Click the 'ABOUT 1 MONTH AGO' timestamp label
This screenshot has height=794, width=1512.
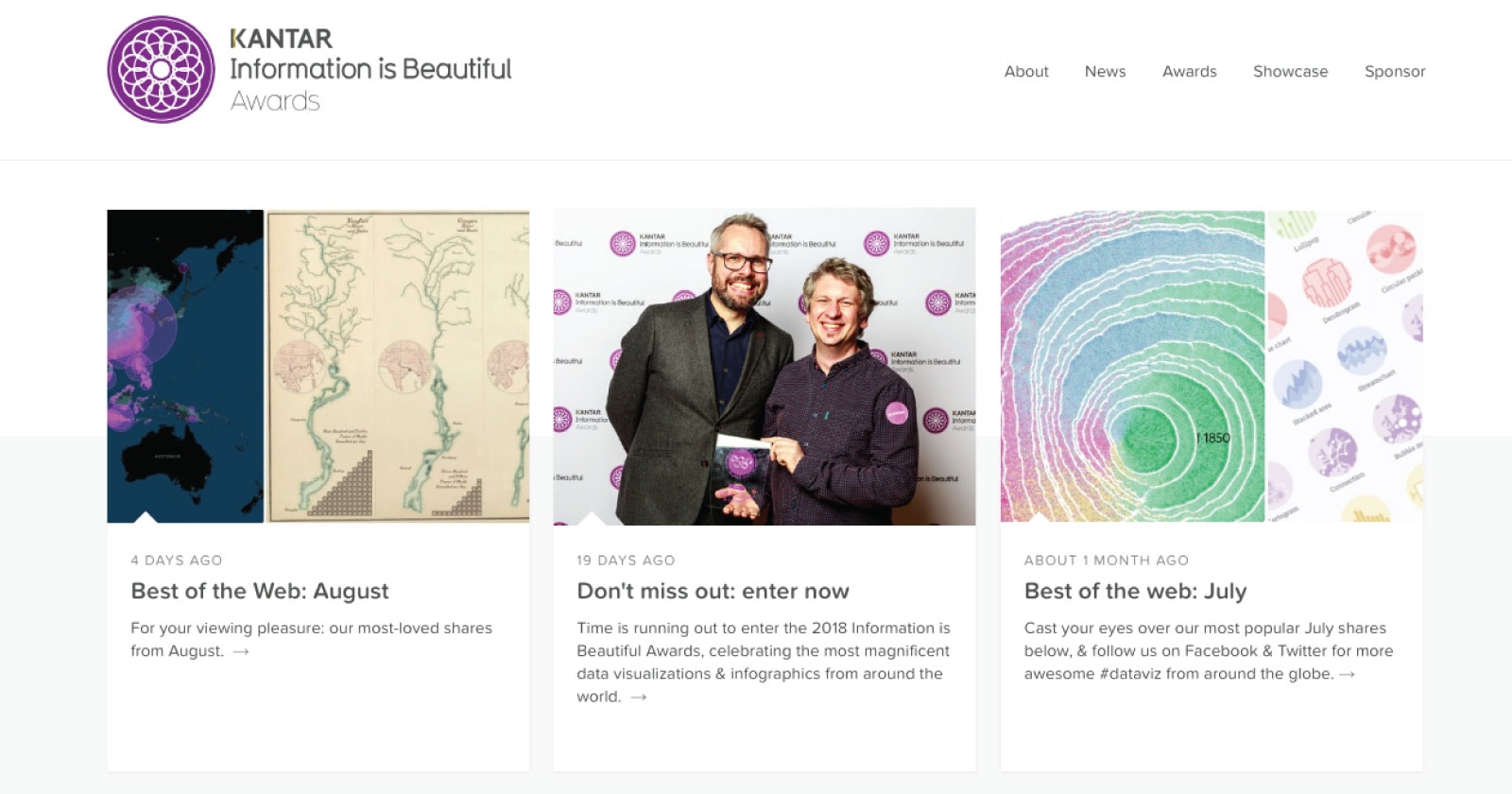click(x=1106, y=560)
